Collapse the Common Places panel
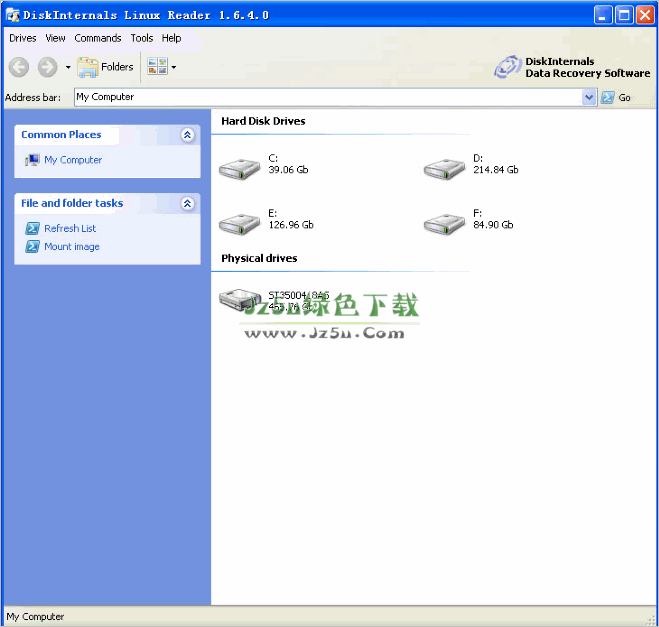This screenshot has height=627, width=659. pyautogui.click(x=187, y=135)
